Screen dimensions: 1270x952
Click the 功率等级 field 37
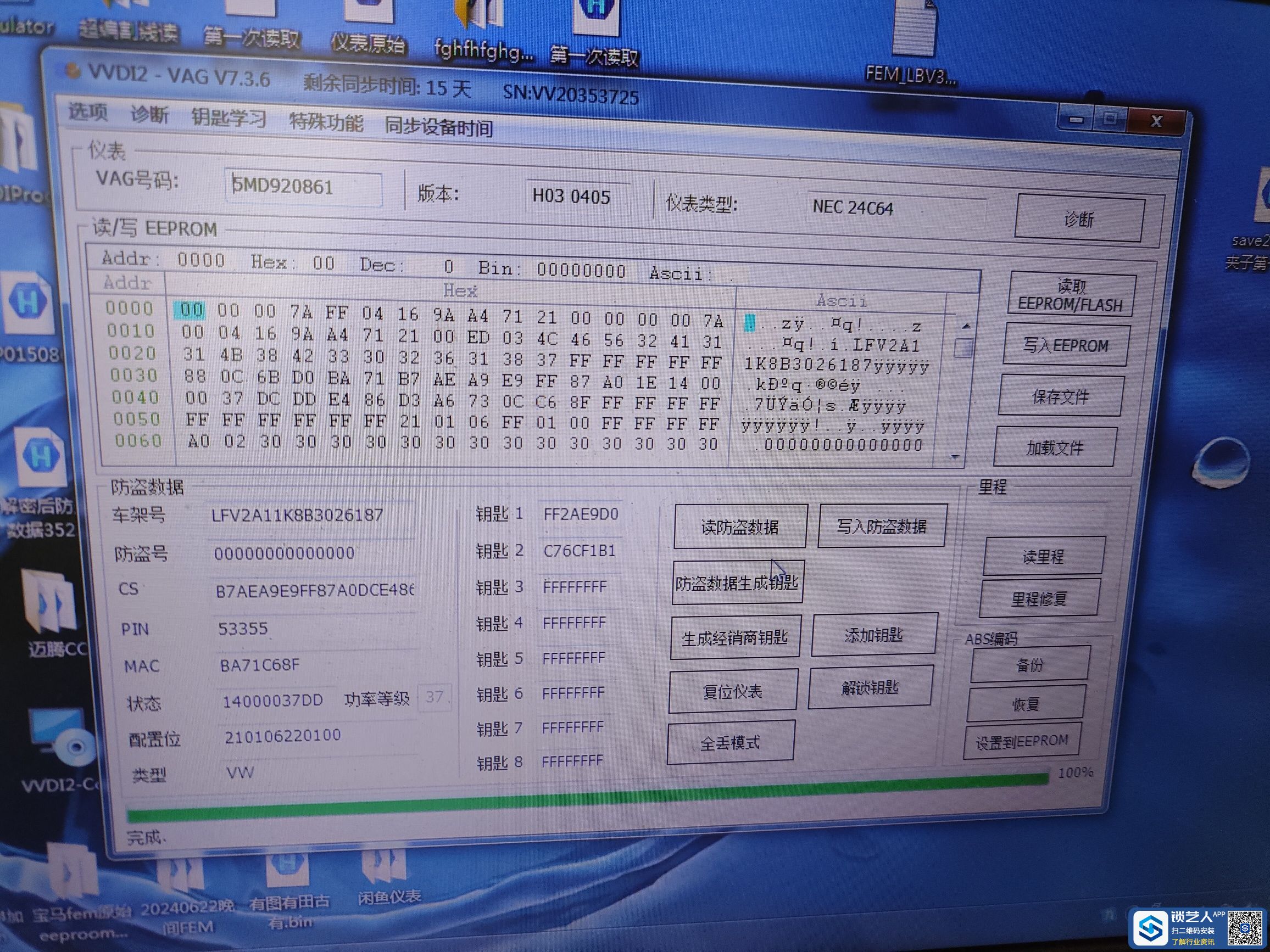[x=435, y=697]
